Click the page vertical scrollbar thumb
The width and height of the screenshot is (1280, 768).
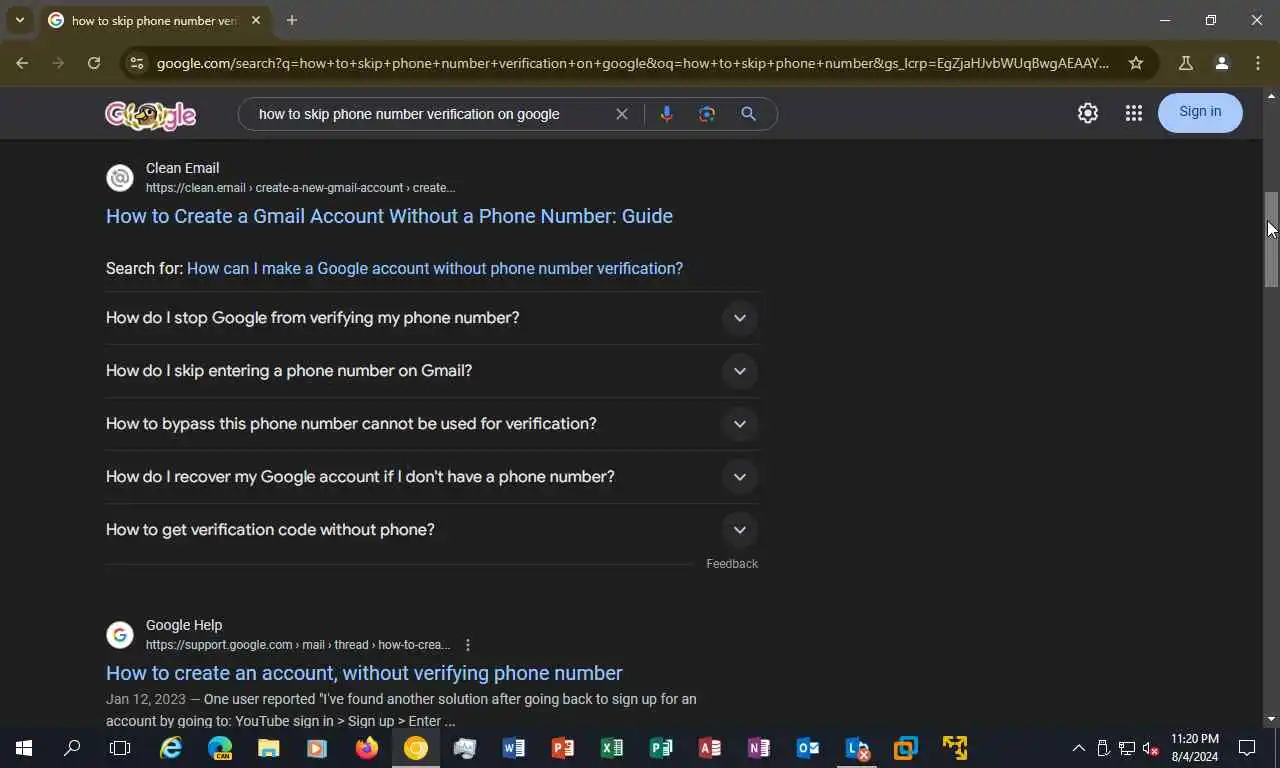coord(1271,238)
